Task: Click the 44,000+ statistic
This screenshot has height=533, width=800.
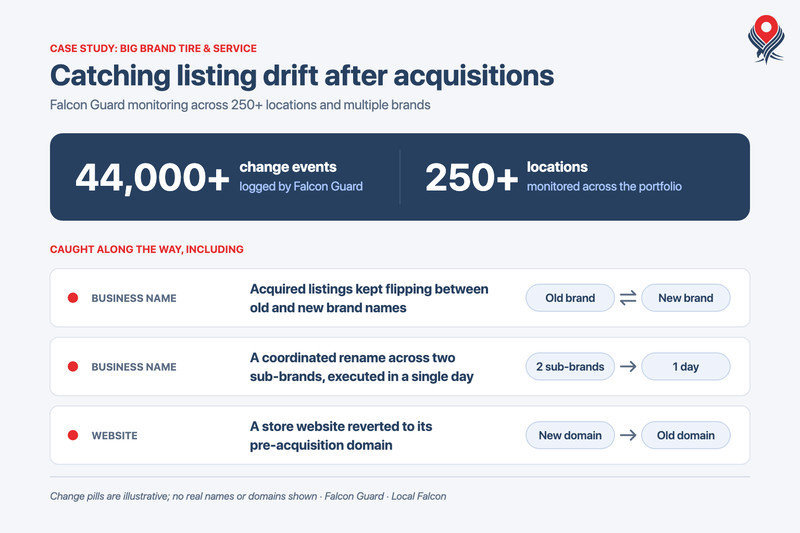Action: click(152, 178)
